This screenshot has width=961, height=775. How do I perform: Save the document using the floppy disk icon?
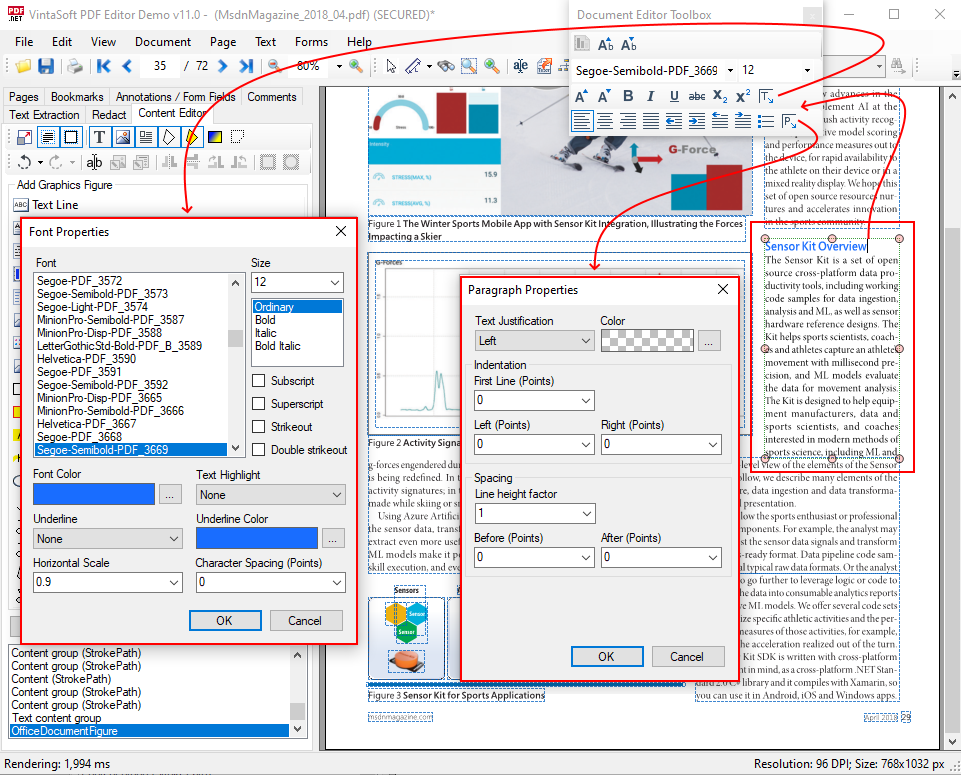click(47, 66)
